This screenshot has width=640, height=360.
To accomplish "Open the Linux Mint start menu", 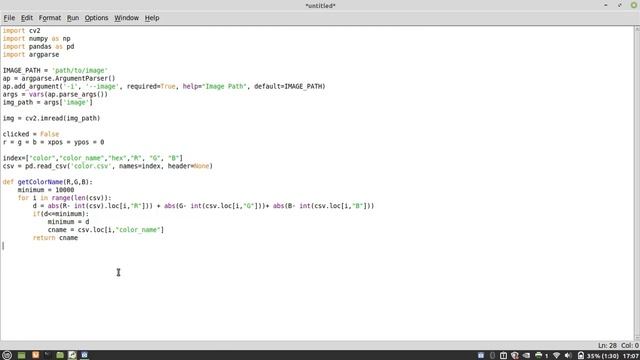I will pyautogui.click(x=7, y=355).
